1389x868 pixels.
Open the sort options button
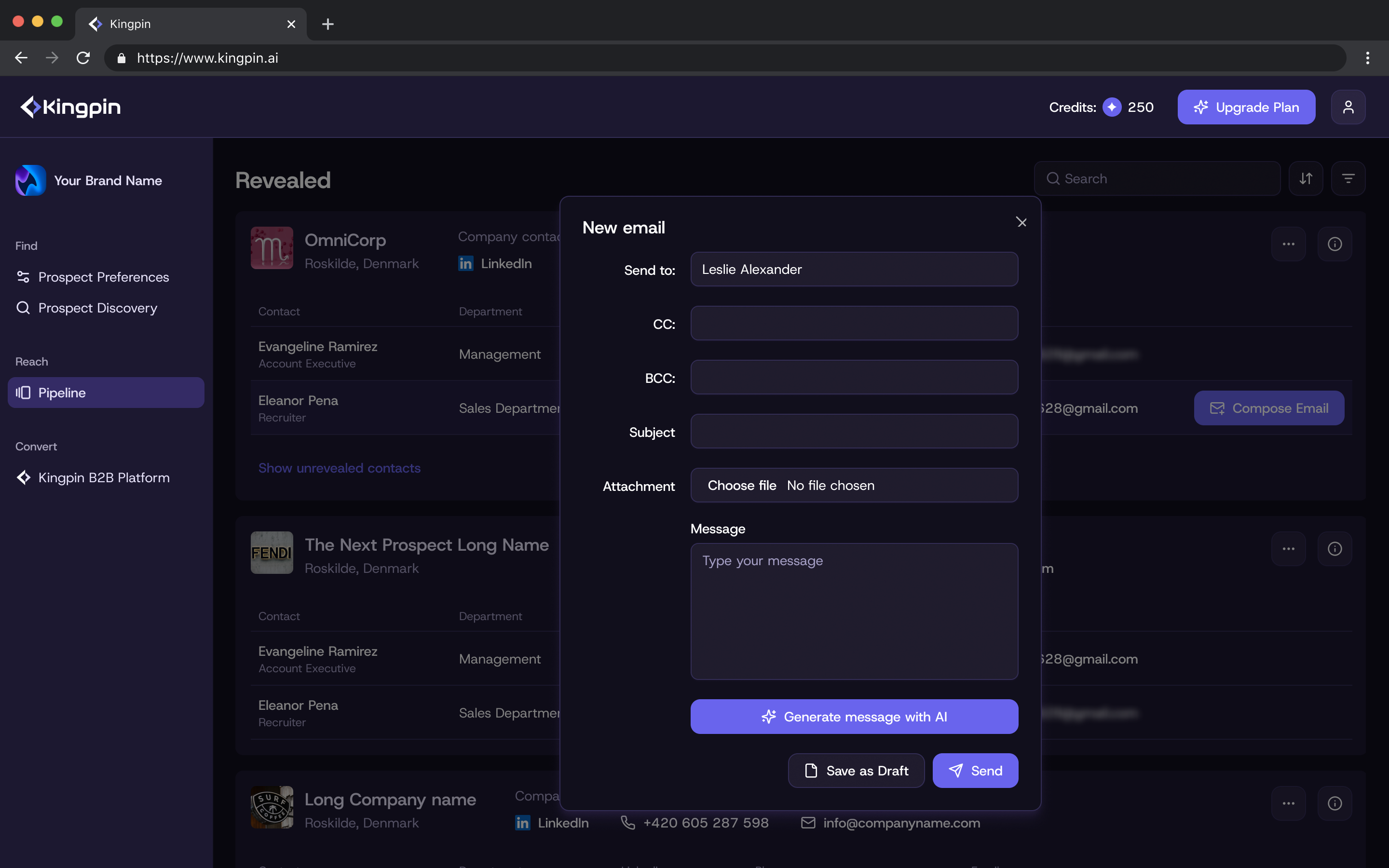pos(1306,178)
